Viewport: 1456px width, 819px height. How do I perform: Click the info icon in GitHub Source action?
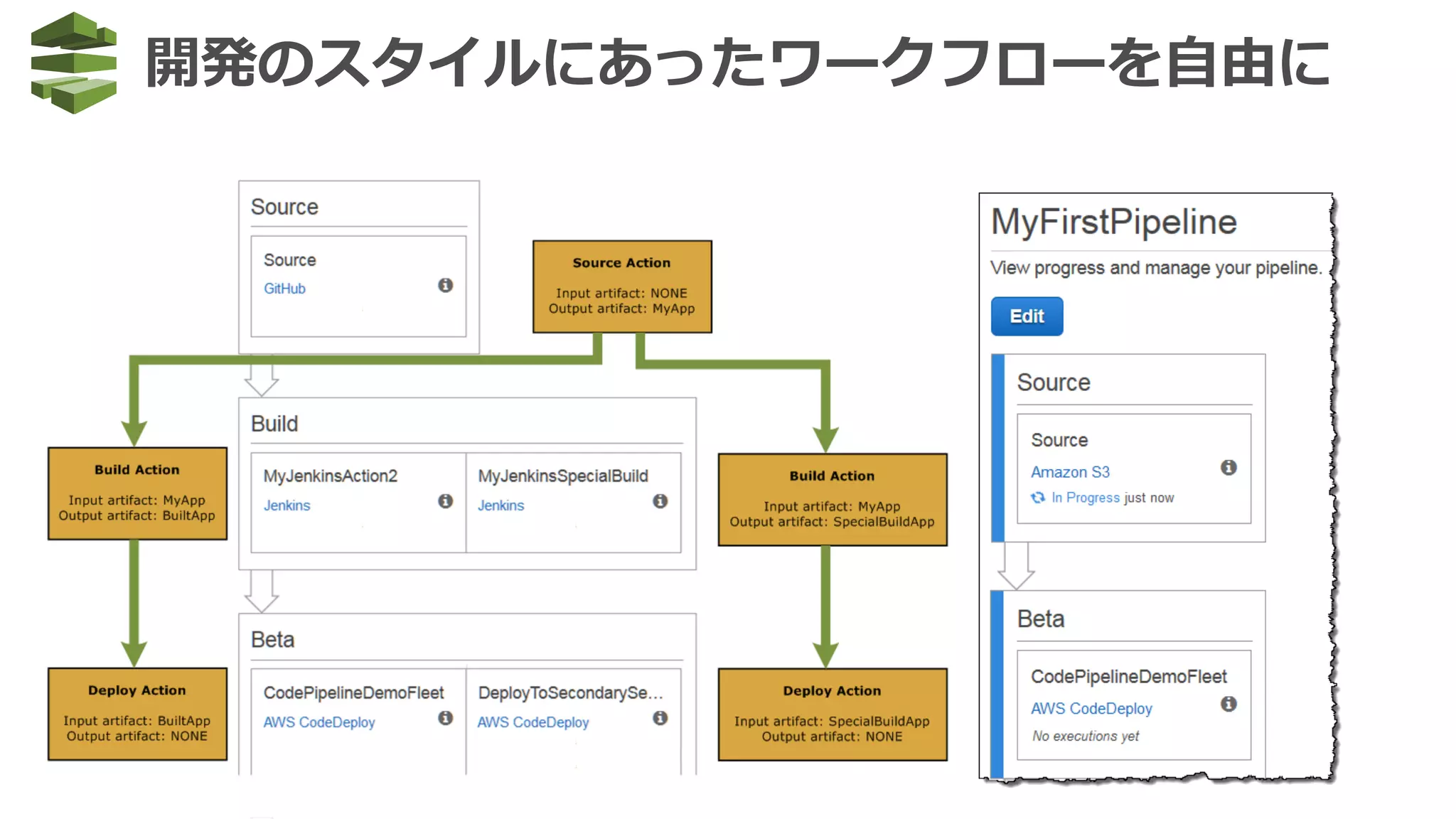445,285
